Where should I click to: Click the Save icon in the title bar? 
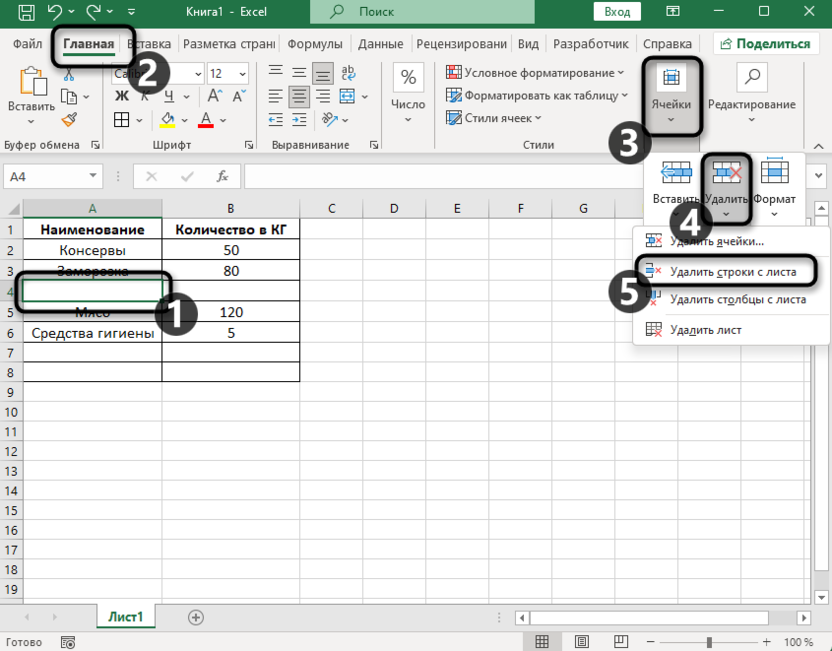(x=27, y=12)
